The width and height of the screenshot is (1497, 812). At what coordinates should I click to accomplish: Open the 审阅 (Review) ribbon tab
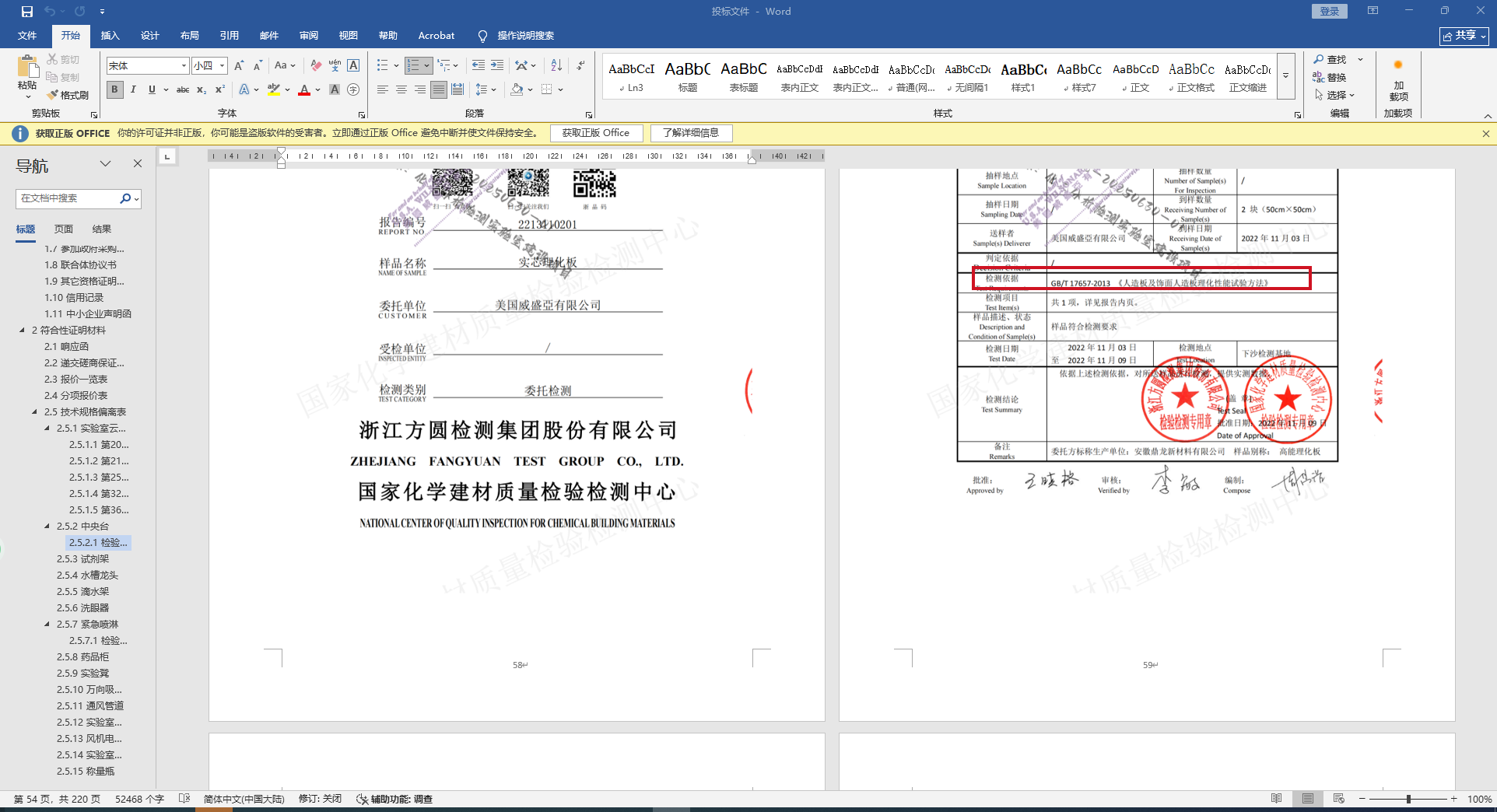pos(309,36)
